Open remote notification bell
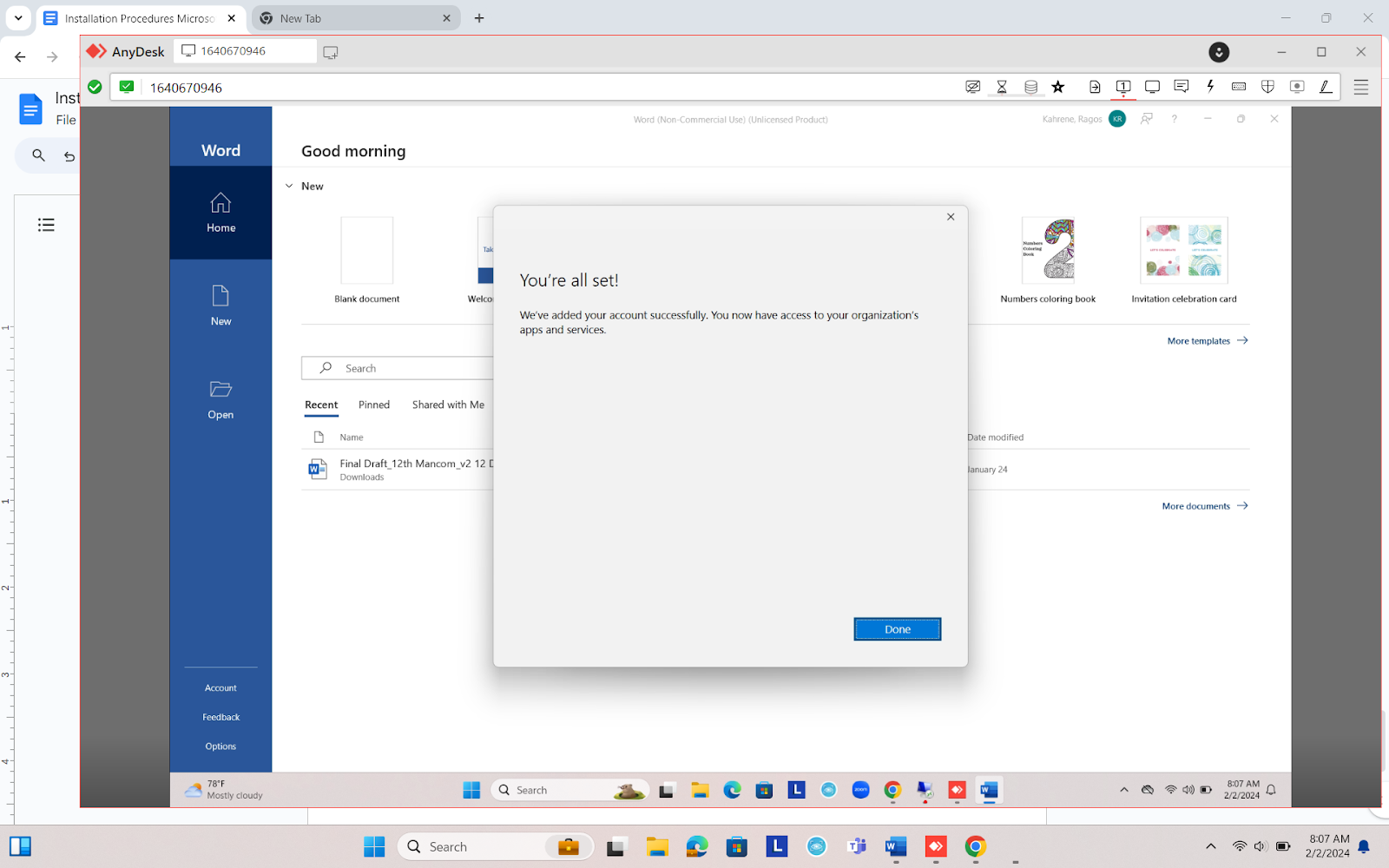 [x=1271, y=790]
